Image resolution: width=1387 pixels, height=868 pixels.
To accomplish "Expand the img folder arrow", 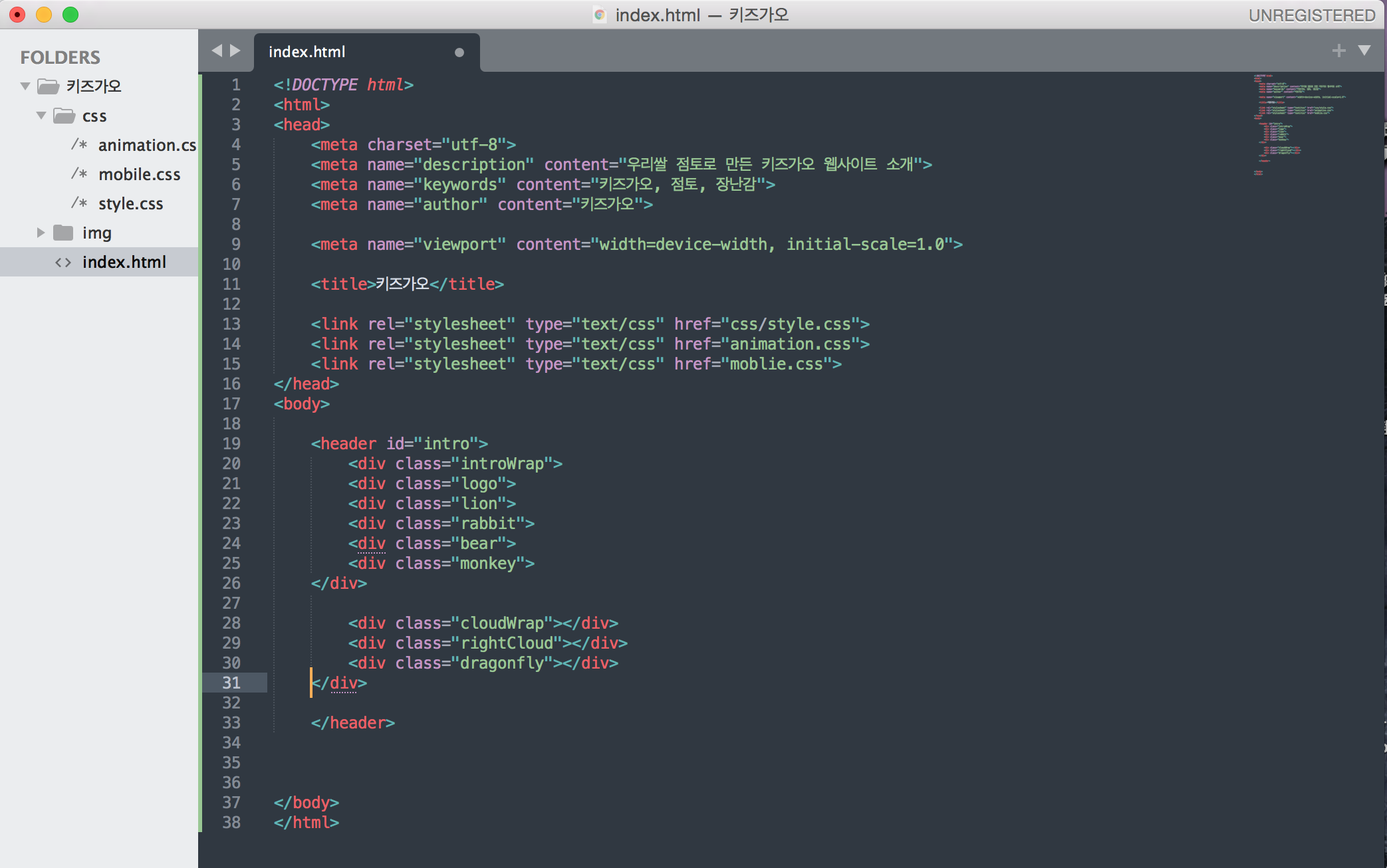I will [x=41, y=233].
